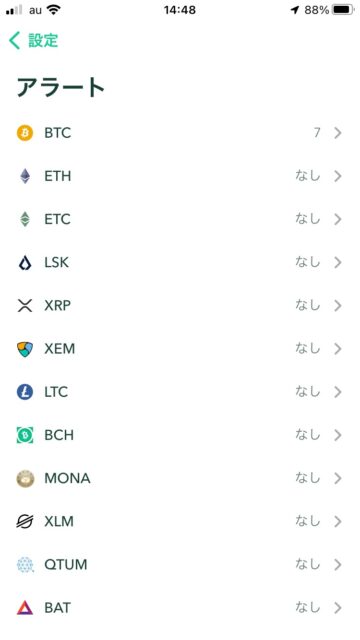Tap the Monacoin cat icon

(x=25, y=478)
